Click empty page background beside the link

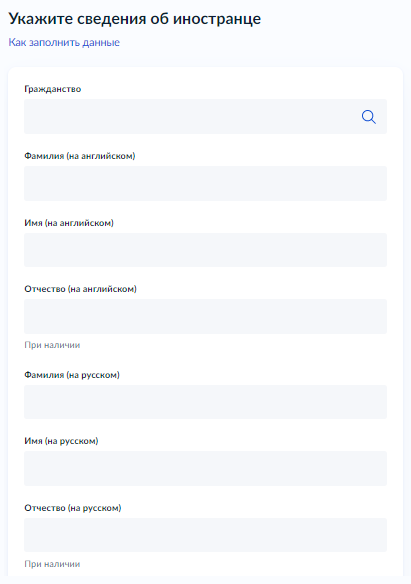click(x=261, y=42)
